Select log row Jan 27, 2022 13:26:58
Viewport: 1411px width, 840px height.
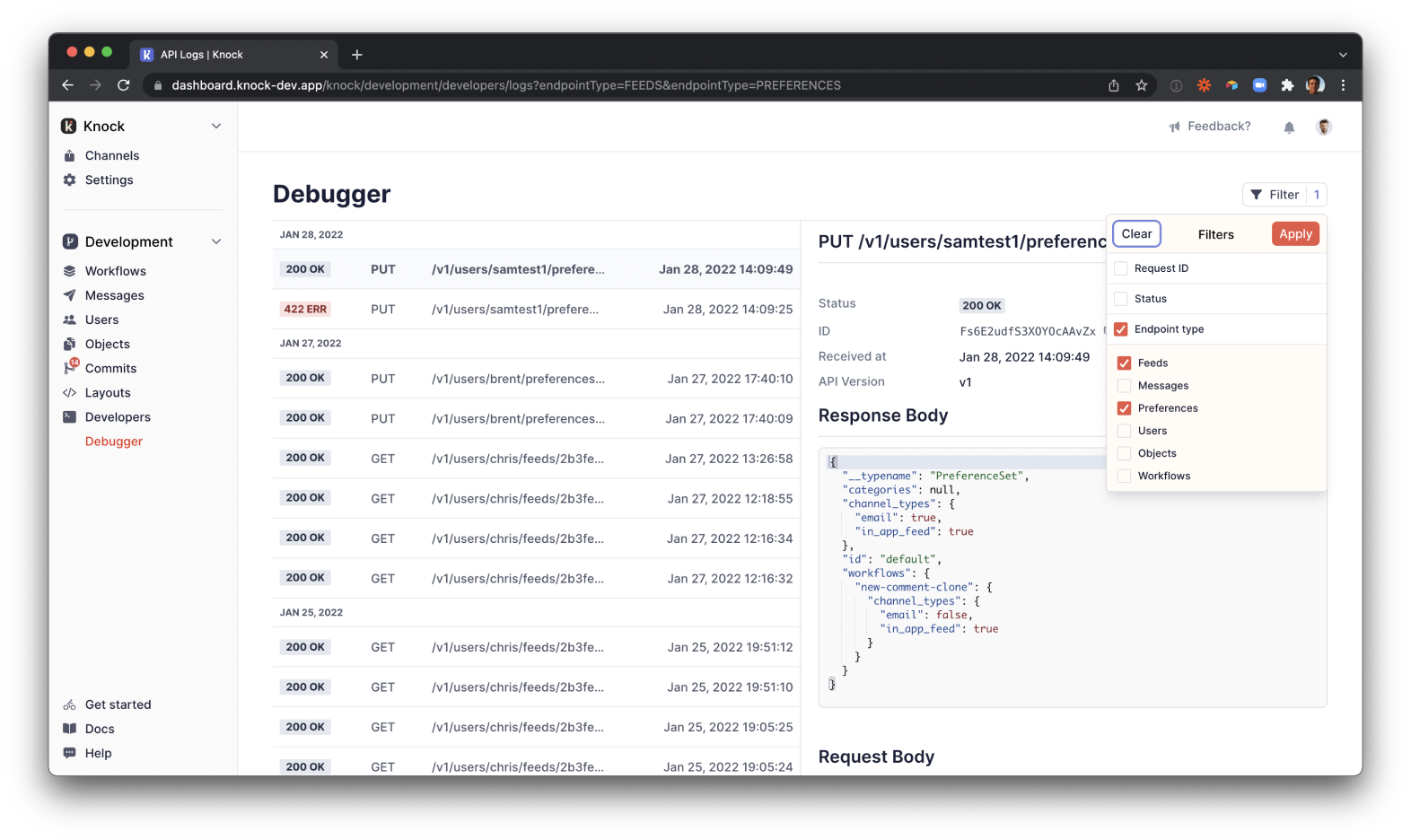(x=537, y=459)
